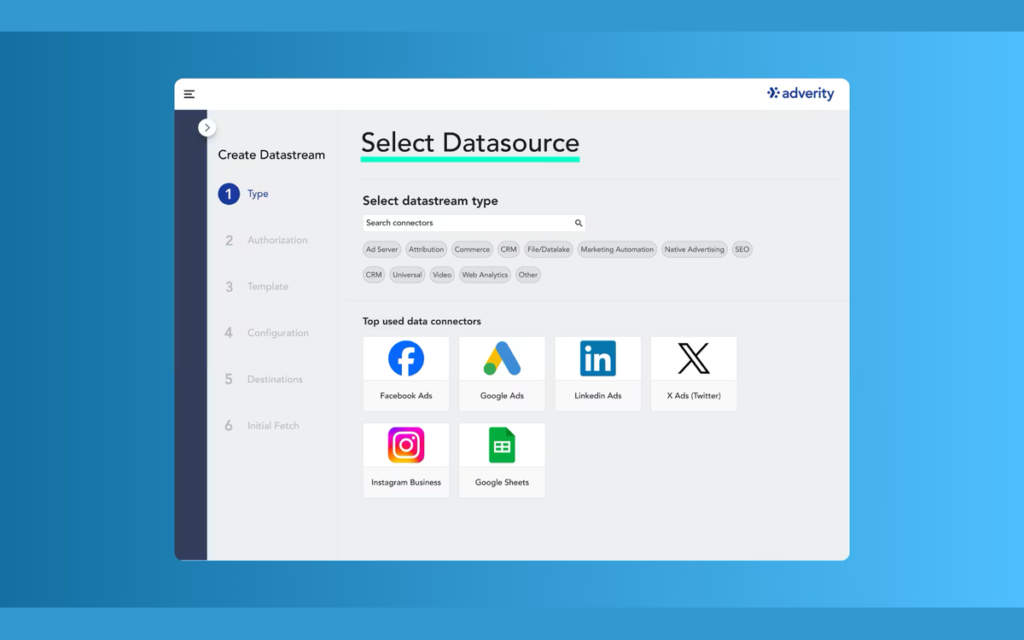
Task: Filter by Native Advertising category
Action: pyautogui.click(x=694, y=249)
